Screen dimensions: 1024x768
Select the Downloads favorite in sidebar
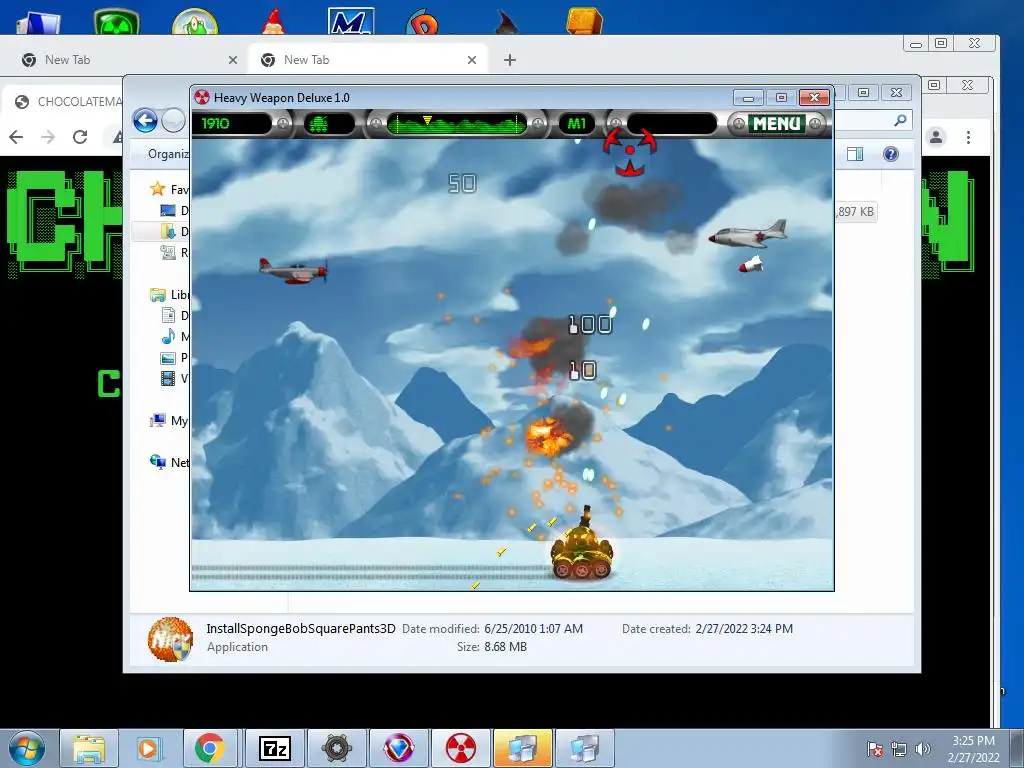[x=168, y=231]
